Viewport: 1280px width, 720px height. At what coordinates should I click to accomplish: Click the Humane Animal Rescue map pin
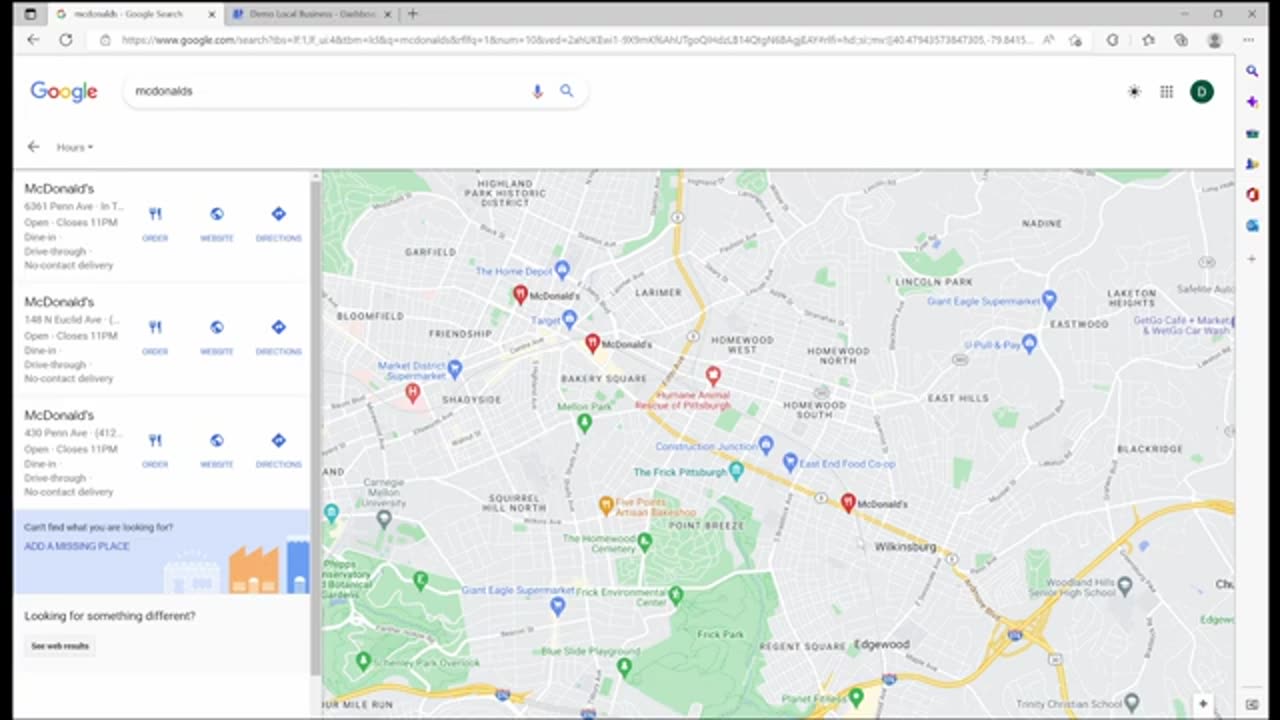(x=713, y=377)
